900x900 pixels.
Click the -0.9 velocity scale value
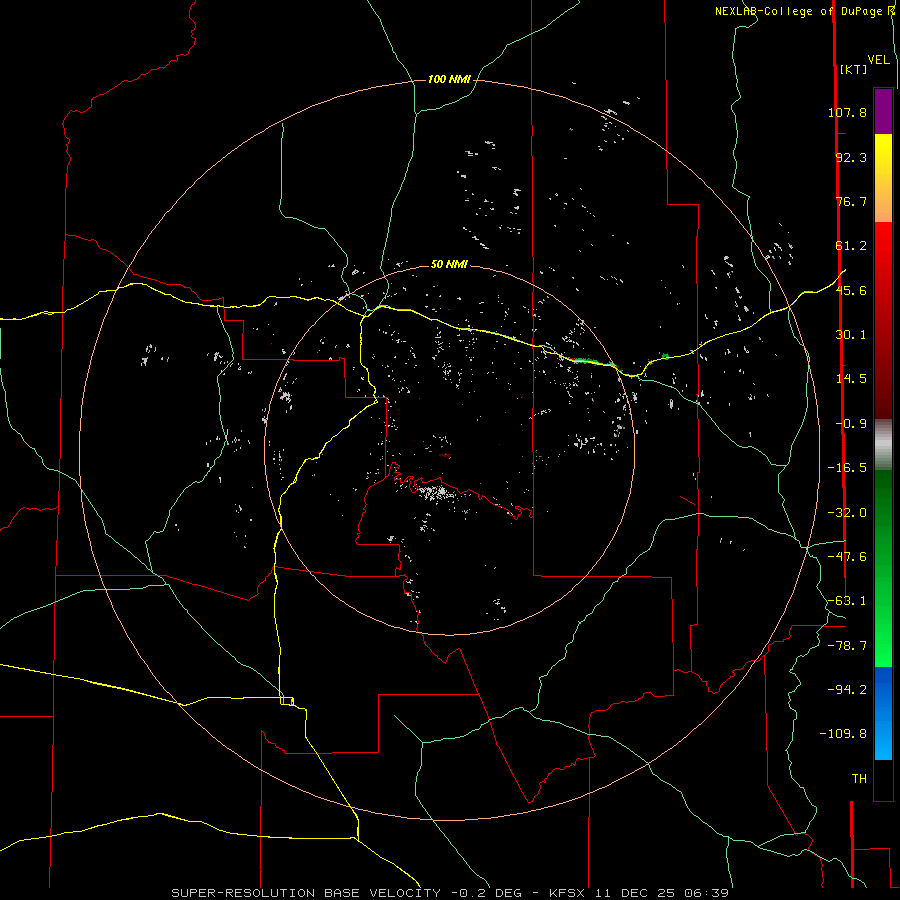(x=851, y=424)
